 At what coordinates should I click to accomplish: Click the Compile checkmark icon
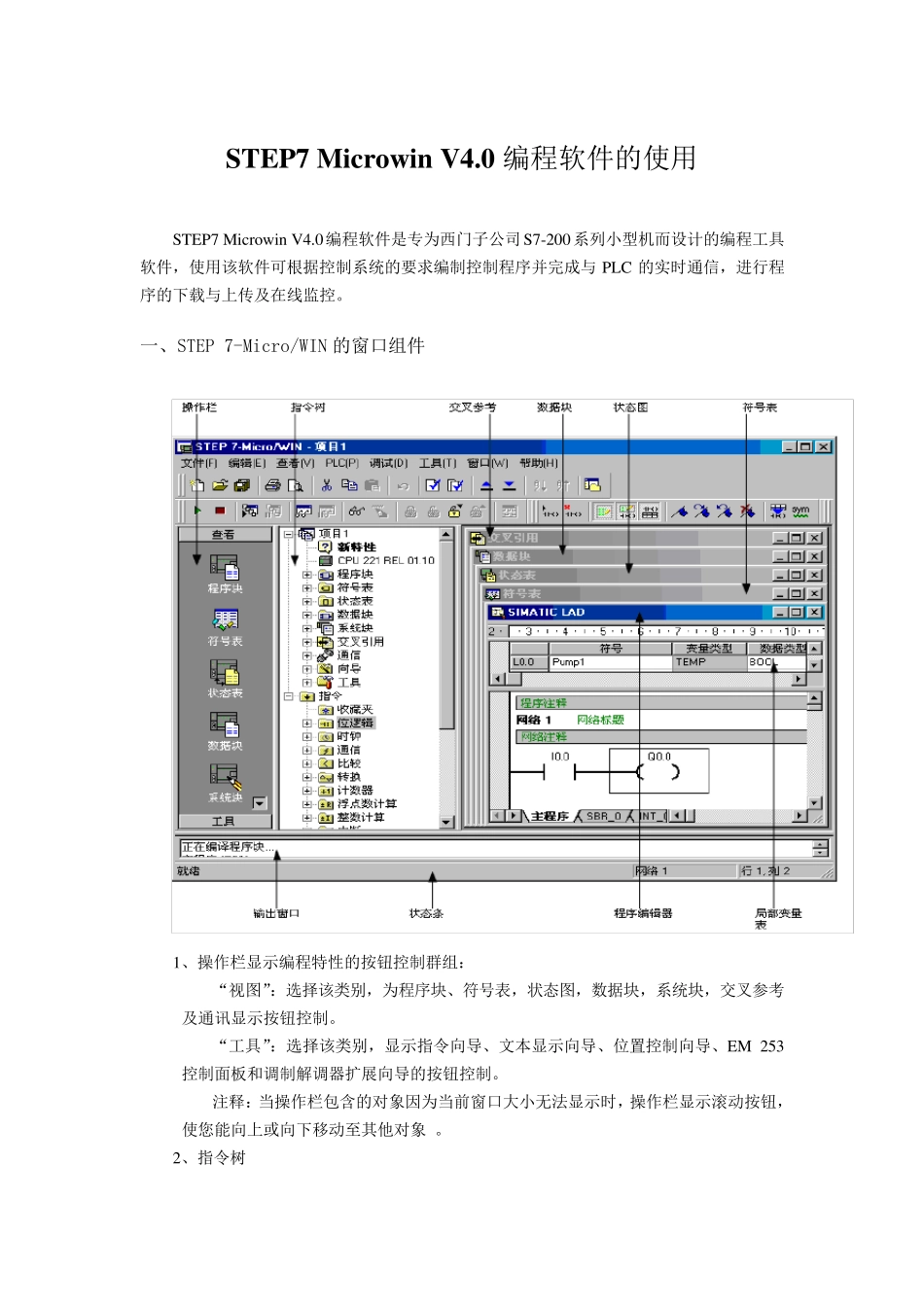(433, 485)
